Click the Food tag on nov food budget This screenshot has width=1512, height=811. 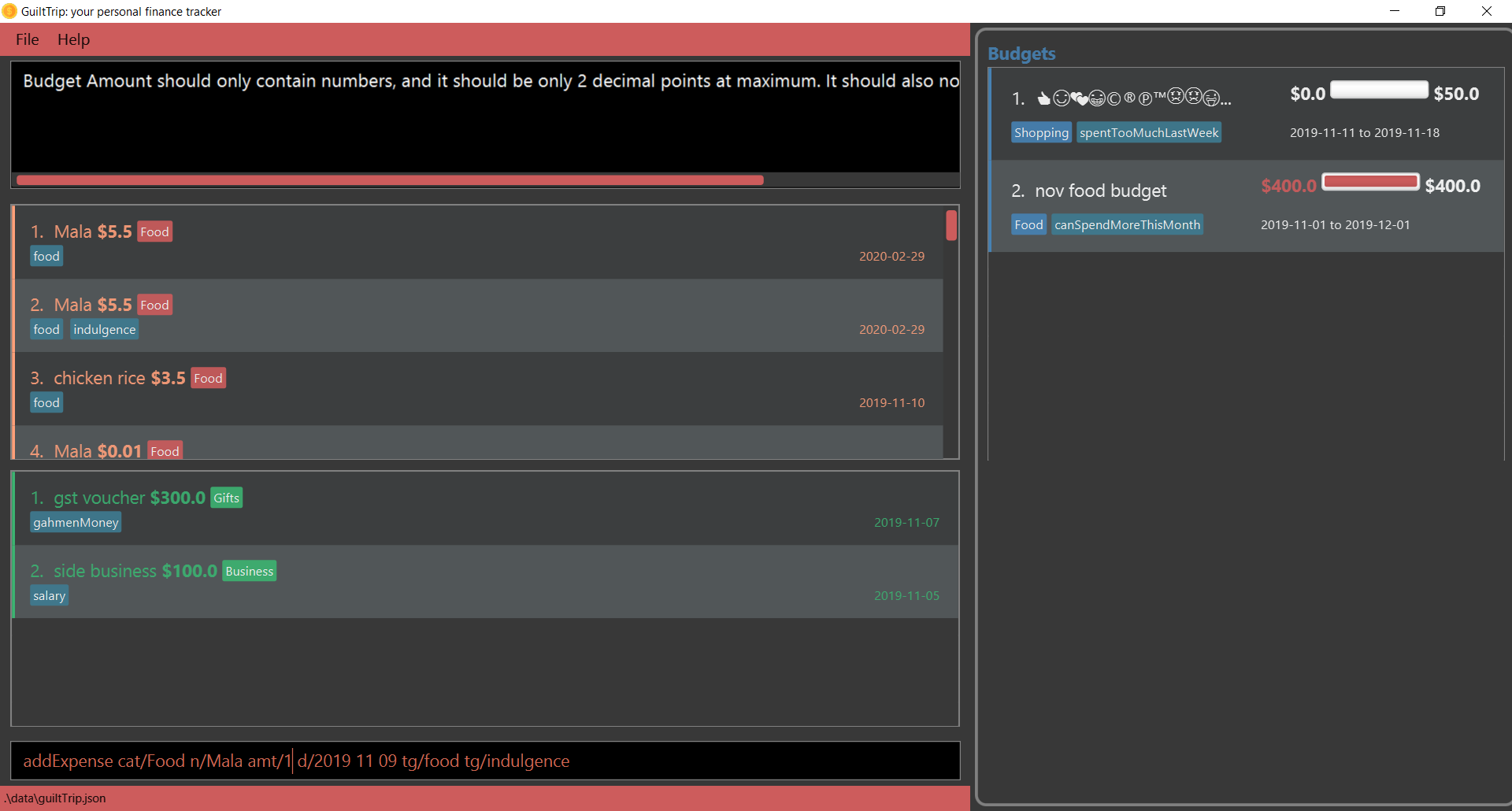click(x=1028, y=224)
